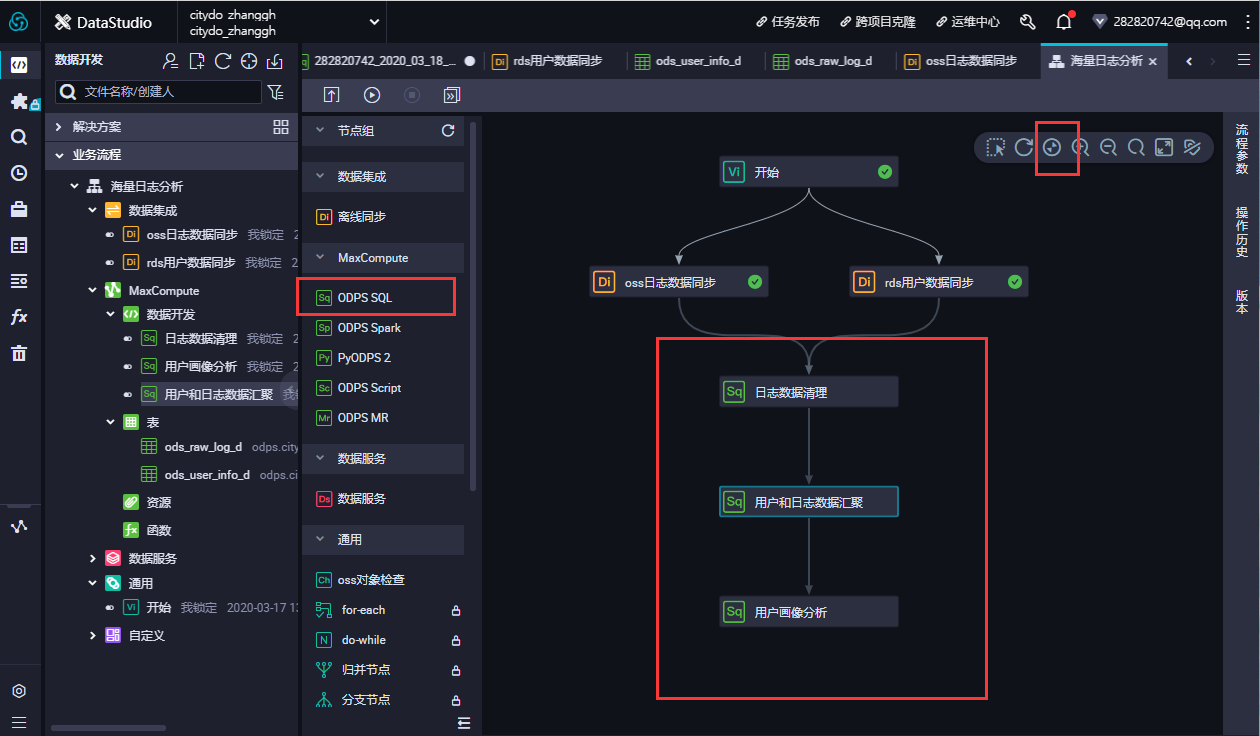Switch to the oss日志数据同步 tab
Viewport: 1260px width, 736px height.
(x=960, y=61)
